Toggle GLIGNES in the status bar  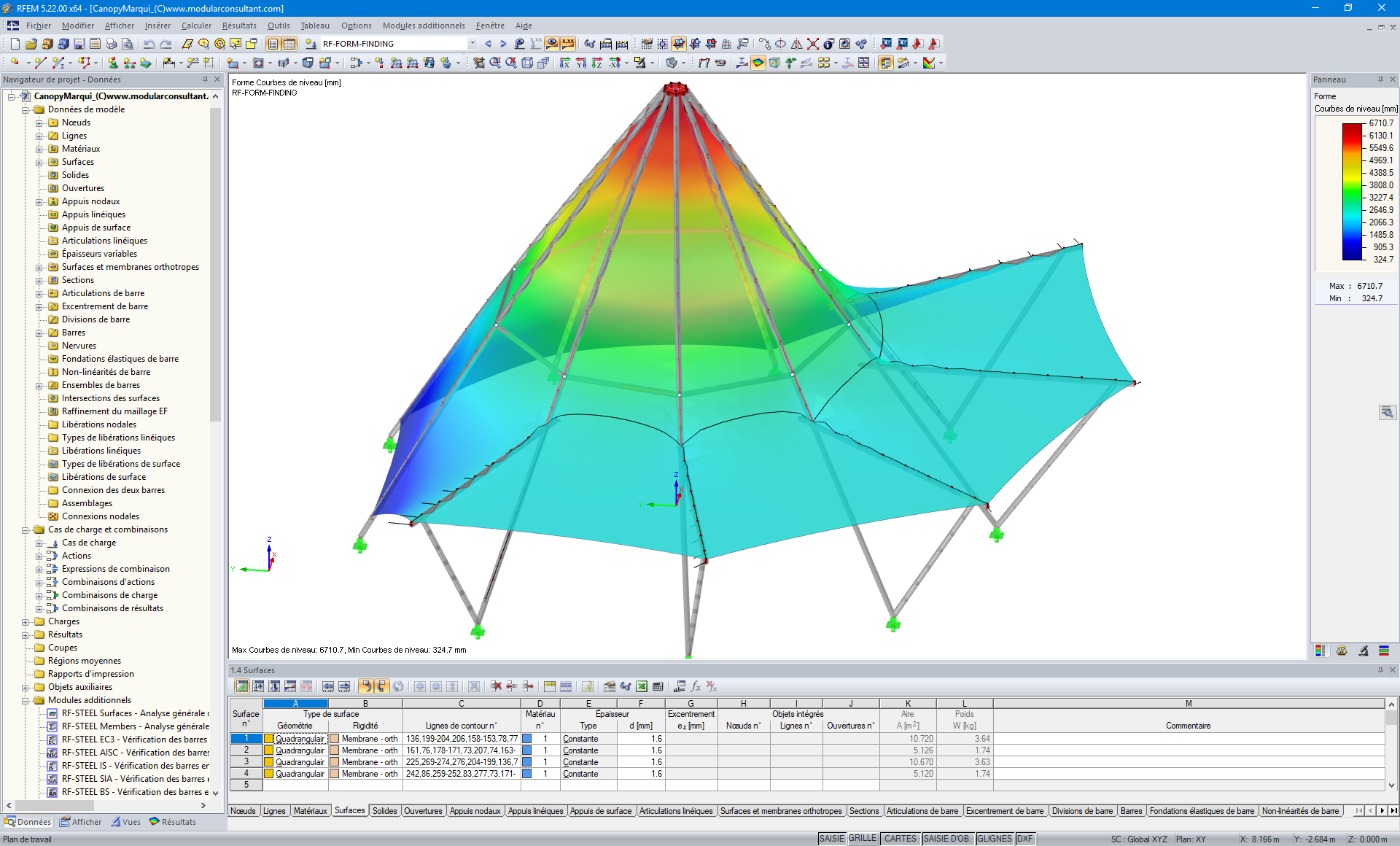(994, 839)
